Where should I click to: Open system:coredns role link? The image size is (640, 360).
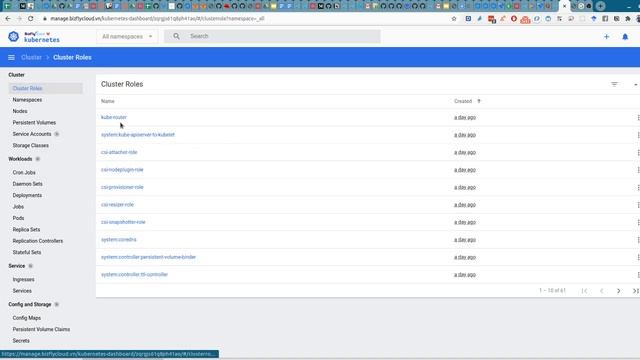coord(118,240)
